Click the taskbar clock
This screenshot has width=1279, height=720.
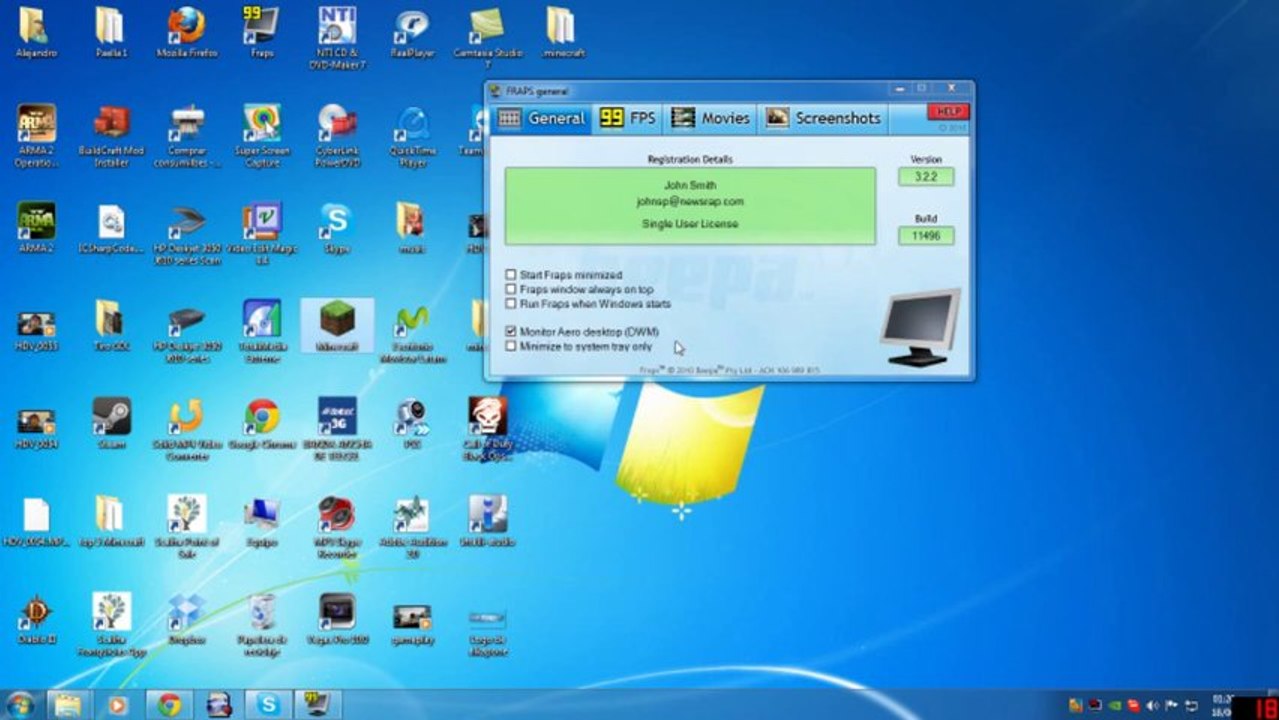click(1221, 705)
